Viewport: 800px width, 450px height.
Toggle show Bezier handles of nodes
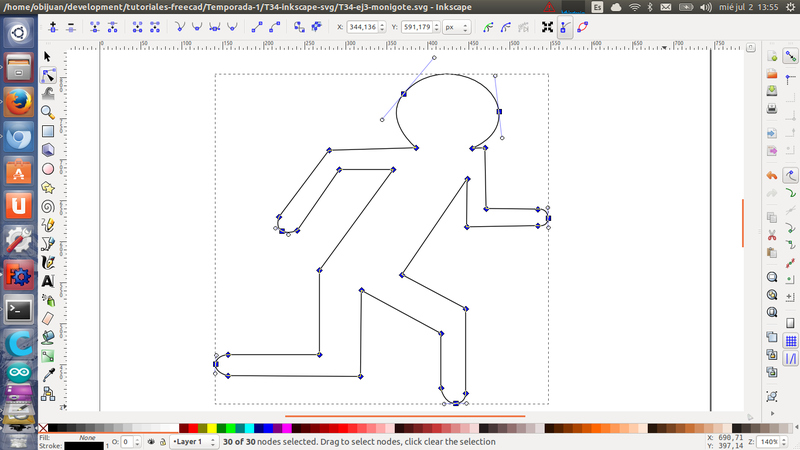(565, 28)
